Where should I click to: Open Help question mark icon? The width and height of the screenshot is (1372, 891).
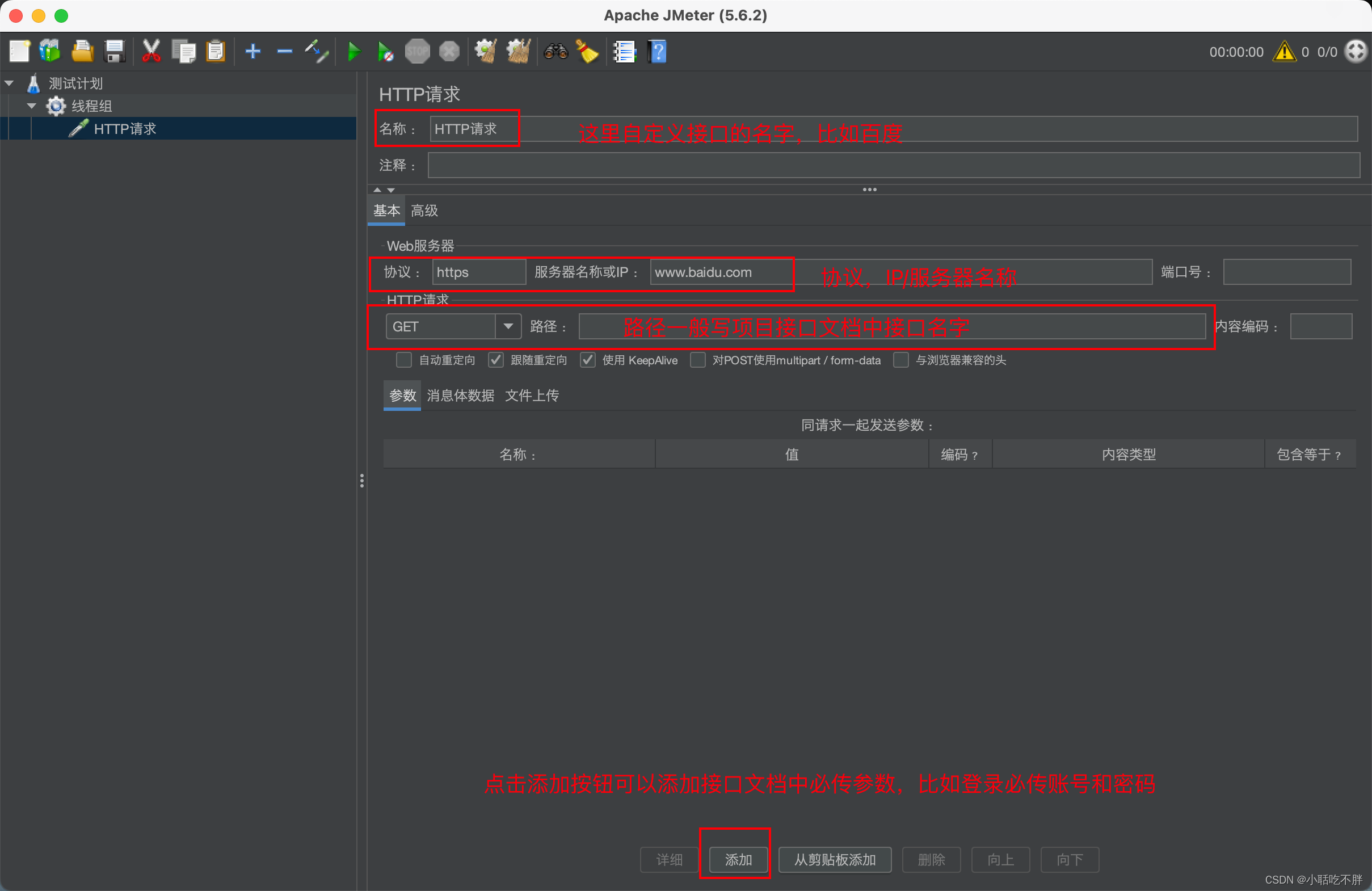click(x=657, y=52)
